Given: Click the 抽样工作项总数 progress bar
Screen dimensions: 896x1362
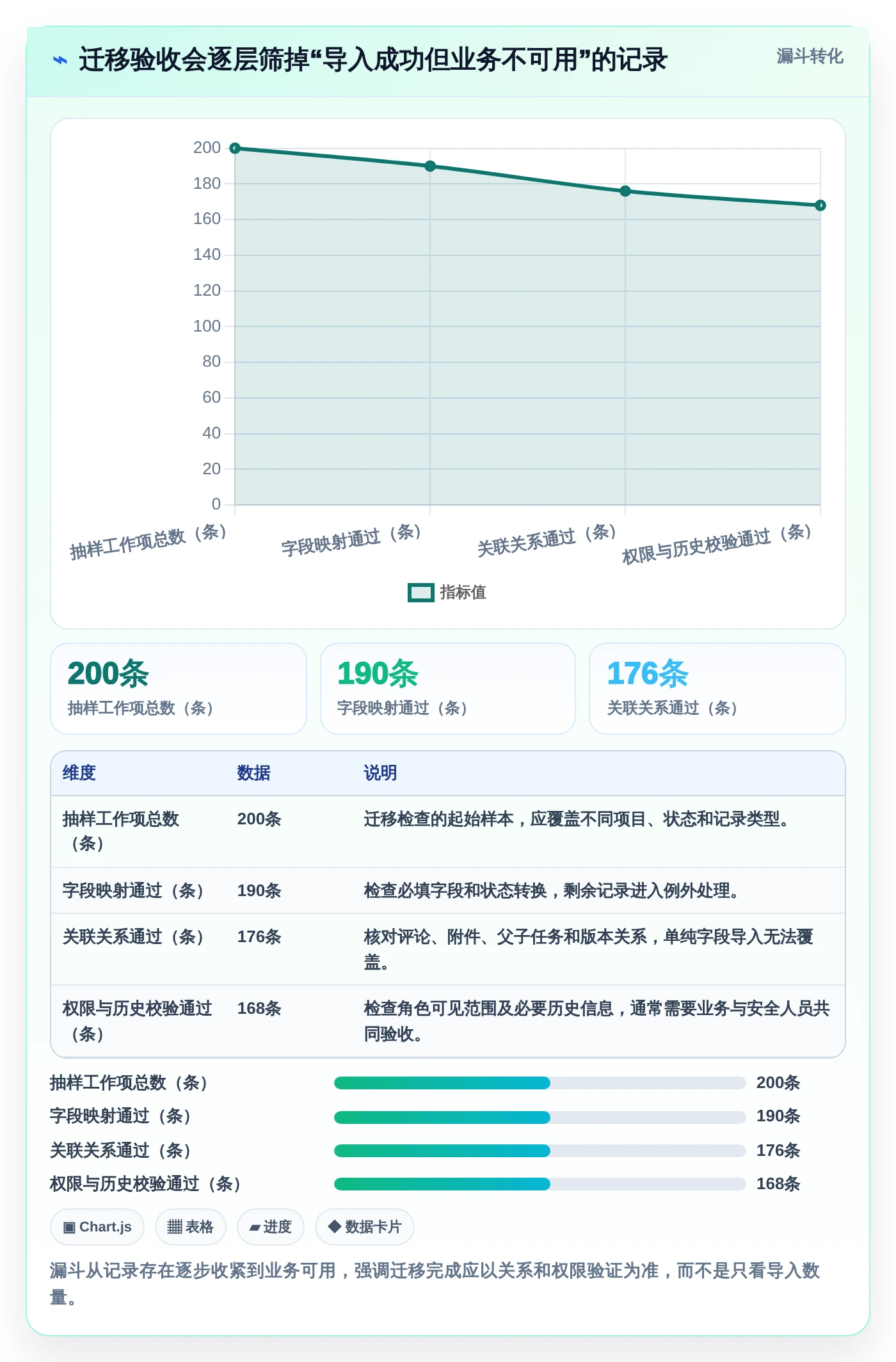Looking at the screenshot, I should coord(540,1083).
